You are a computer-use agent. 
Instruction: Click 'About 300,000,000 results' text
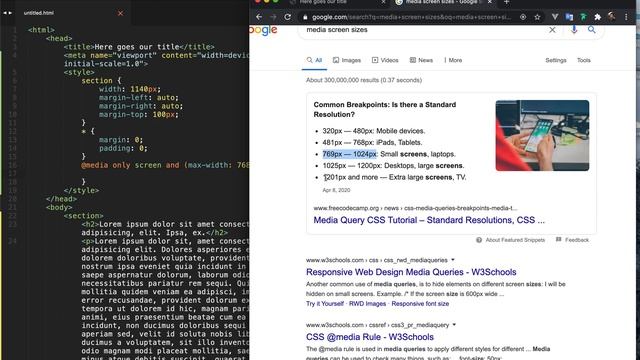point(364,80)
